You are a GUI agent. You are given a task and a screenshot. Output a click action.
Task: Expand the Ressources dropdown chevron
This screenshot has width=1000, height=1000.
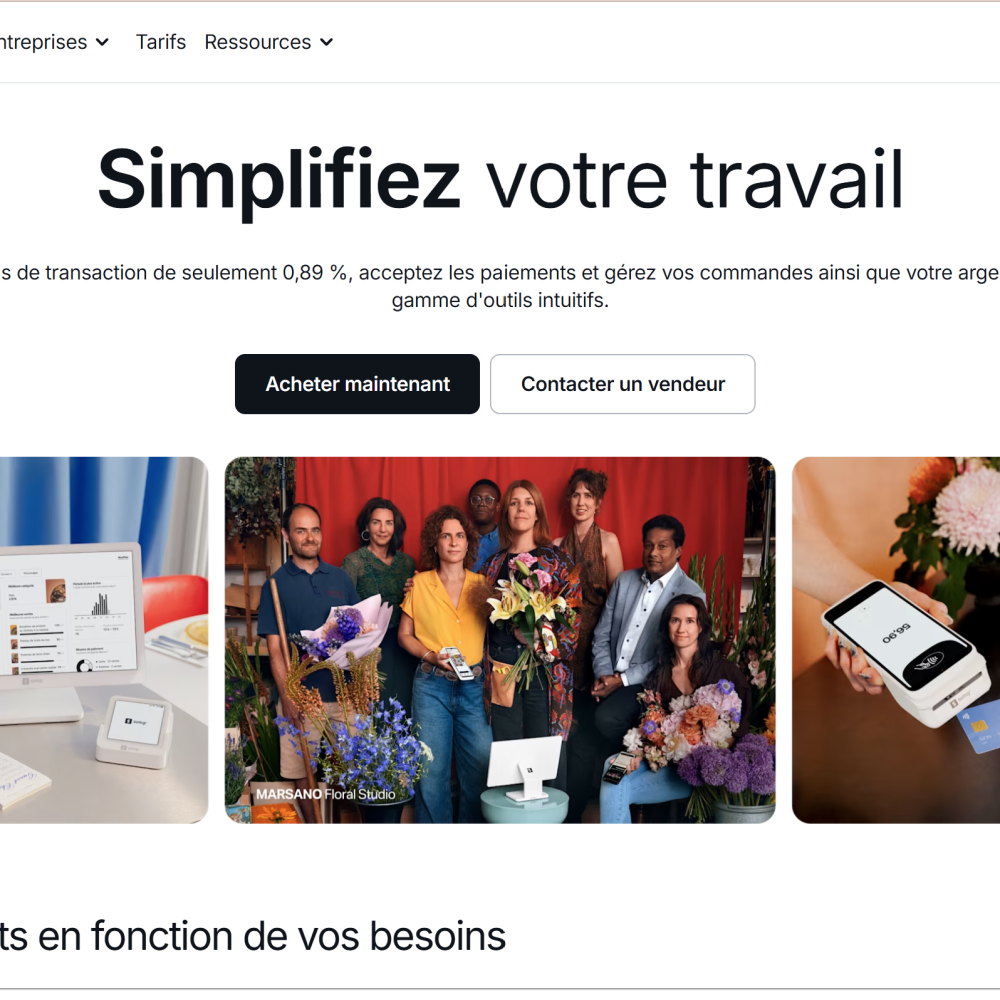point(327,43)
